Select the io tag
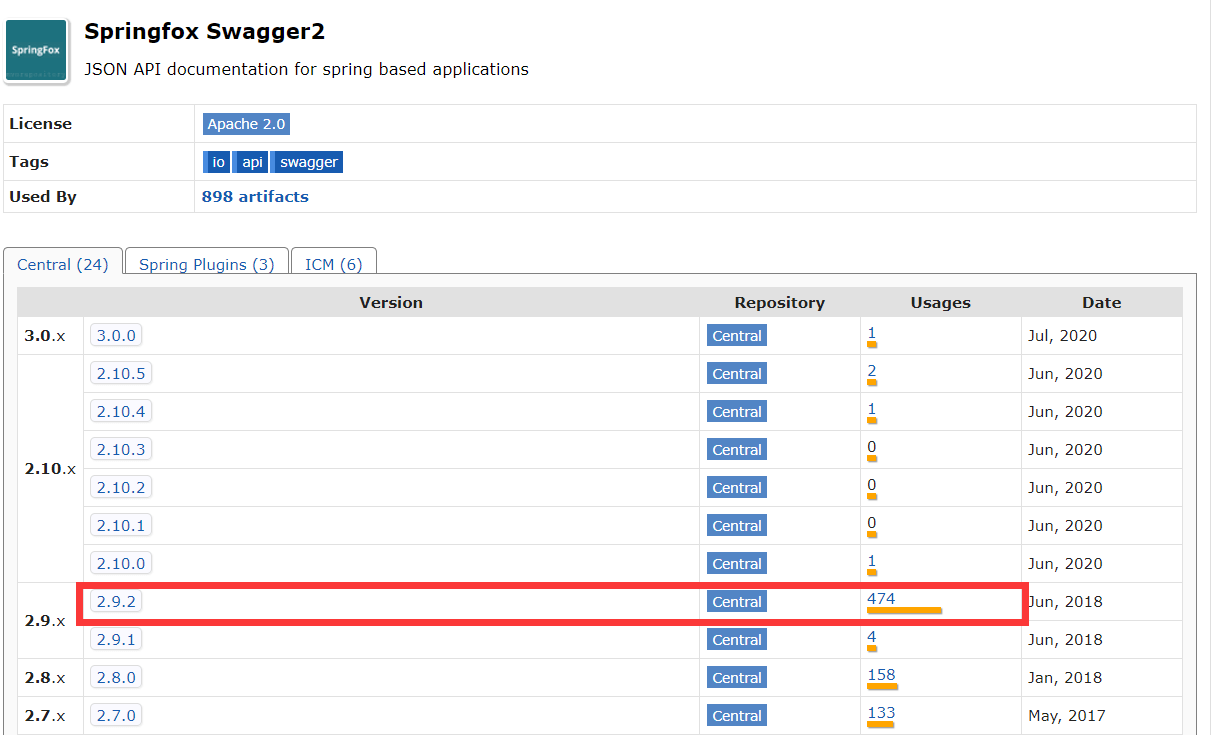 pyautogui.click(x=218, y=162)
